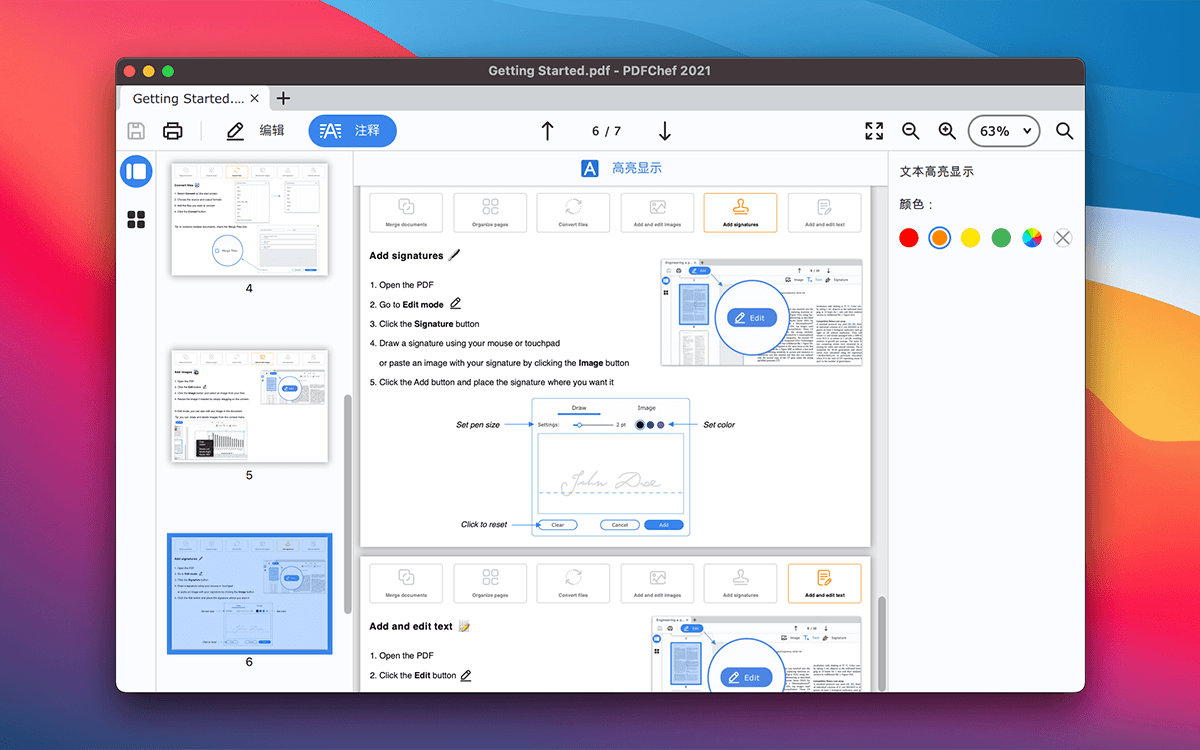Viewport: 1200px width, 750px height.
Task: Open the 63% zoom dropdown
Action: pyautogui.click(x=1004, y=131)
